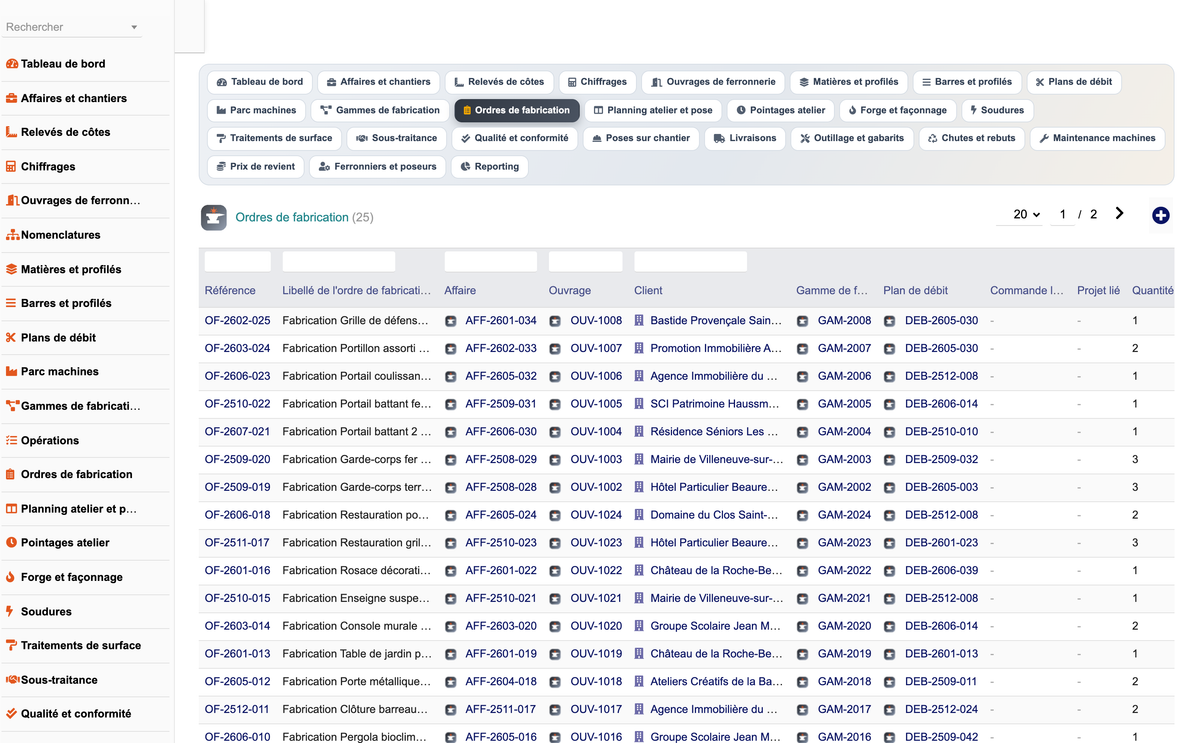The height and width of the screenshot is (743, 1200).
Task: Click the Qualité et conformité check icon in sidebar
Action: [12, 714]
